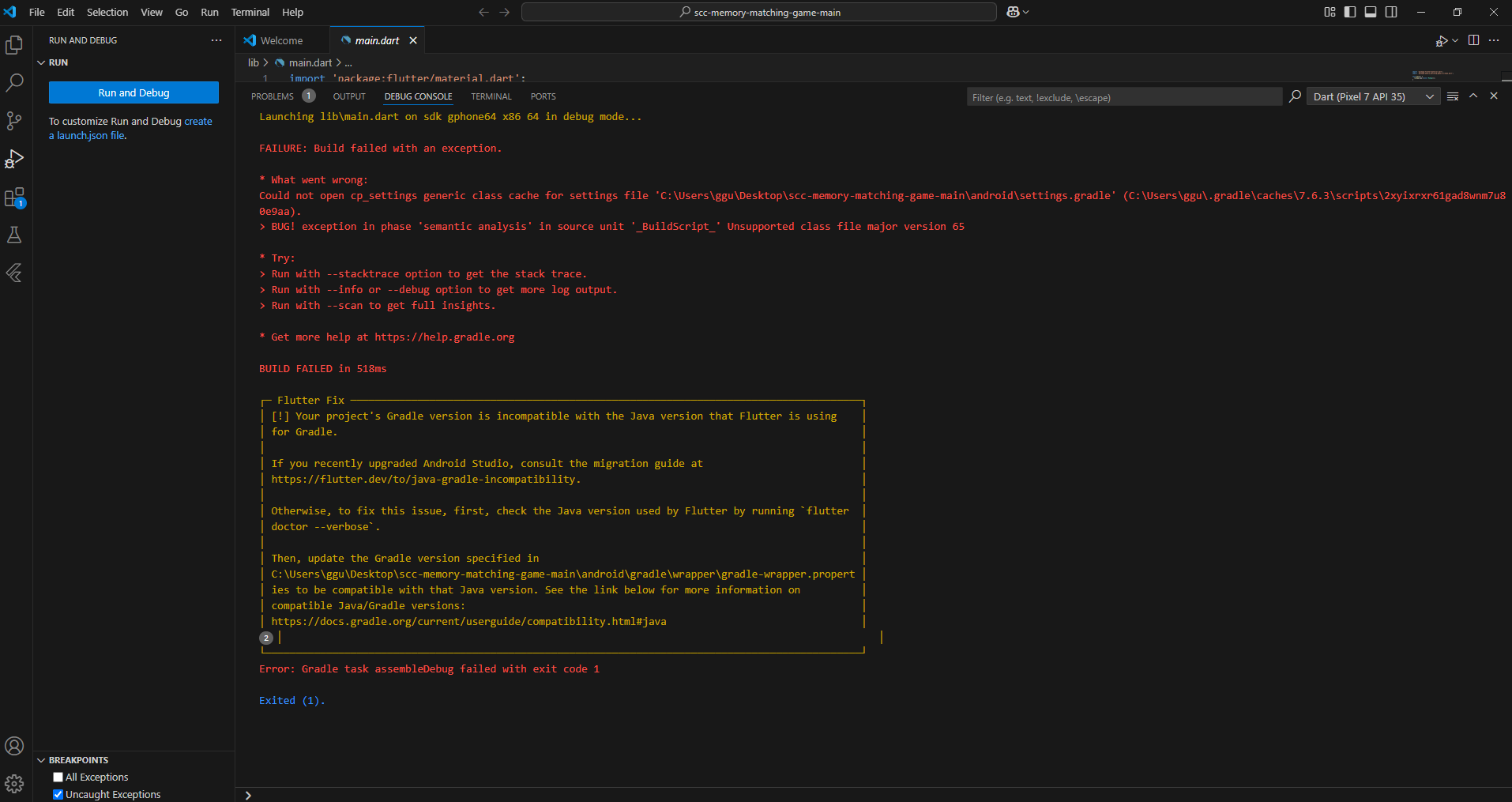Open the Testing flask view
1512x802 pixels.
[14, 235]
